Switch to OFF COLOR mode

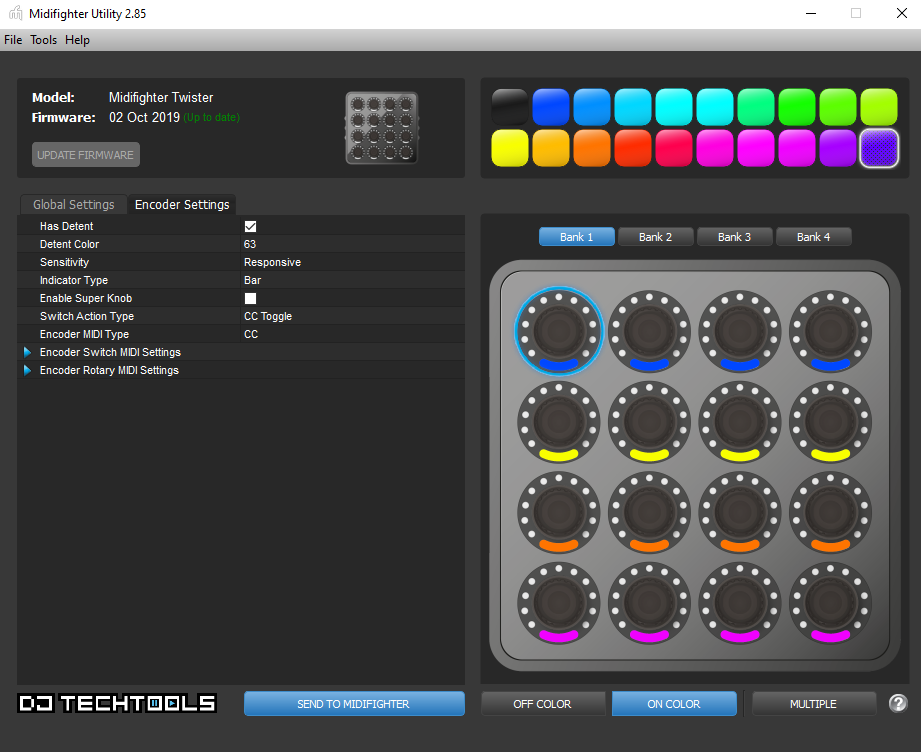pyautogui.click(x=542, y=704)
